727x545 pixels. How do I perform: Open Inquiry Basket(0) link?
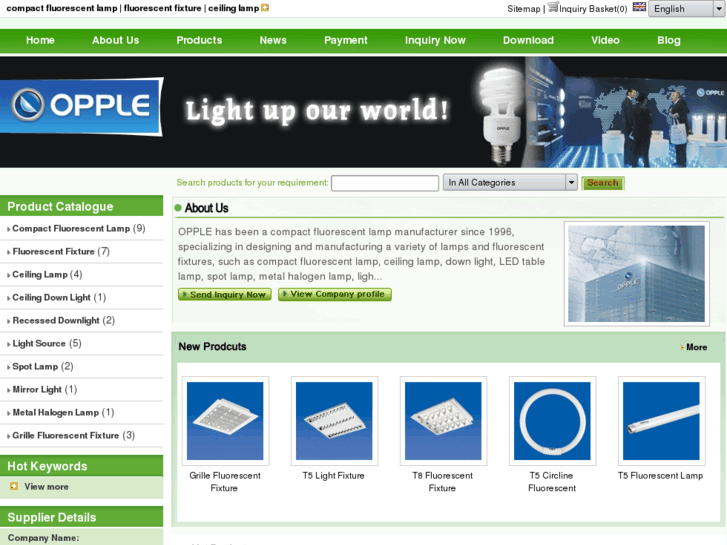[593, 9]
